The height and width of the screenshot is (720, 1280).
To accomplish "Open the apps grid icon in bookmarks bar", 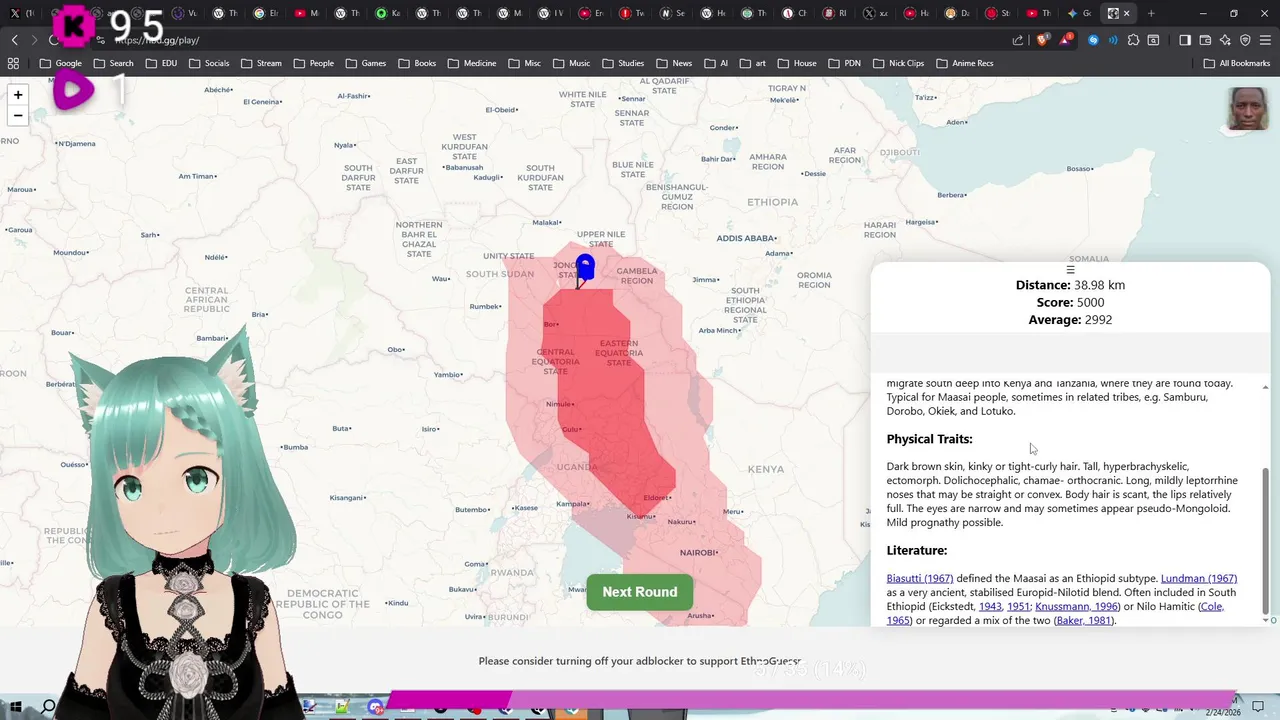I will [x=13, y=63].
